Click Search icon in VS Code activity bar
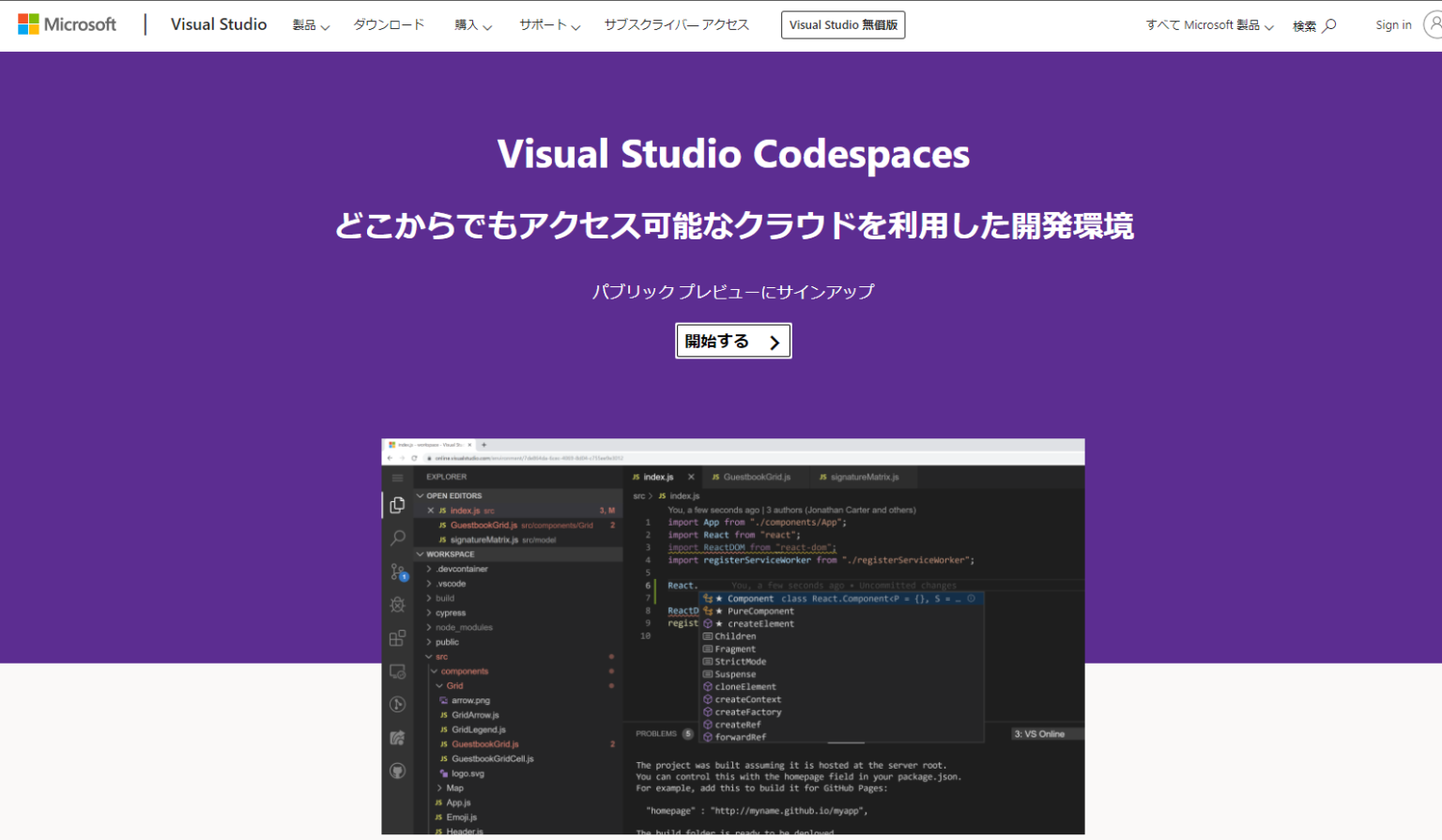This screenshot has height=840, width=1442. [x=397, y=538]
